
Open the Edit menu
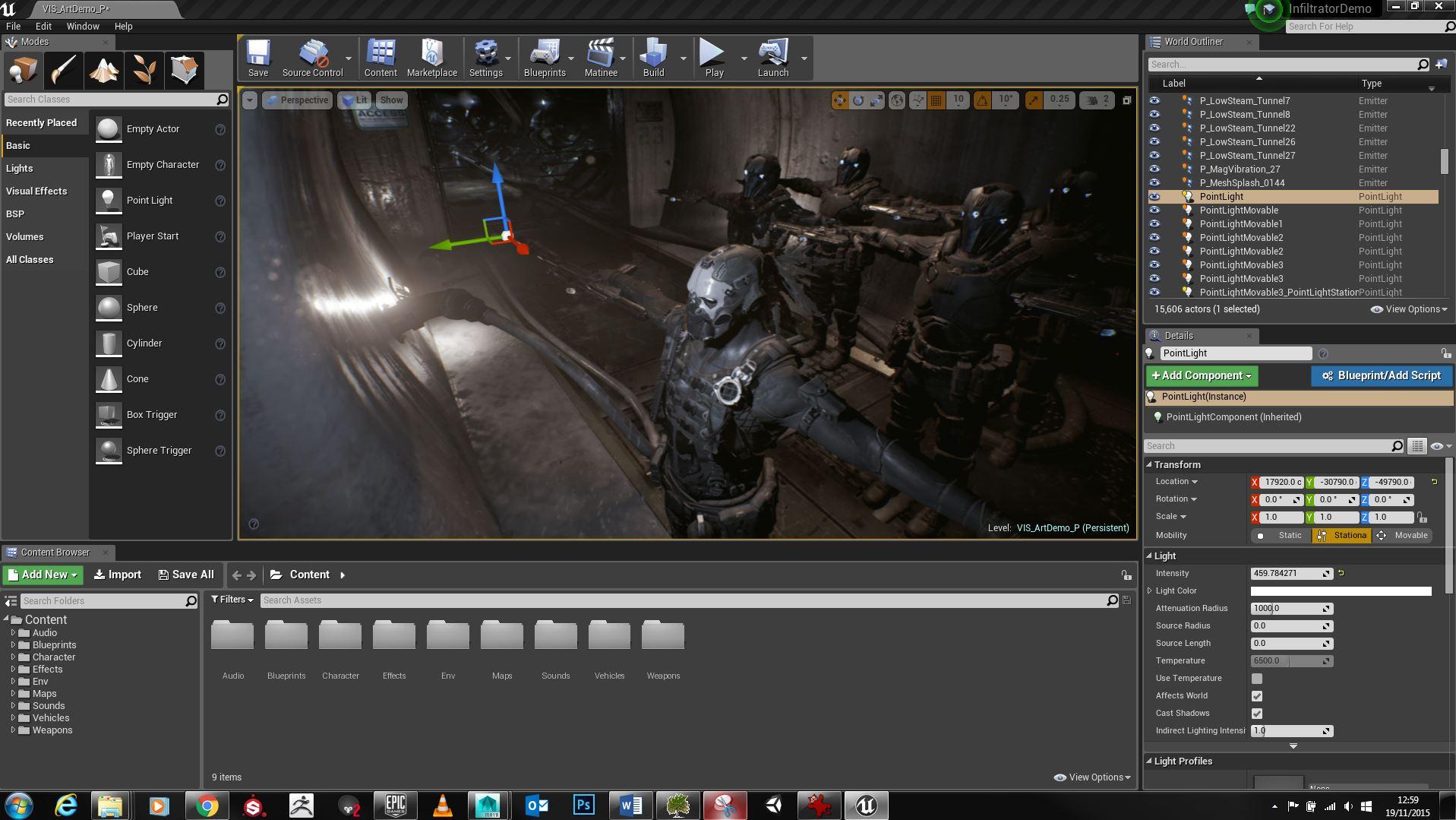pos(43,26)
